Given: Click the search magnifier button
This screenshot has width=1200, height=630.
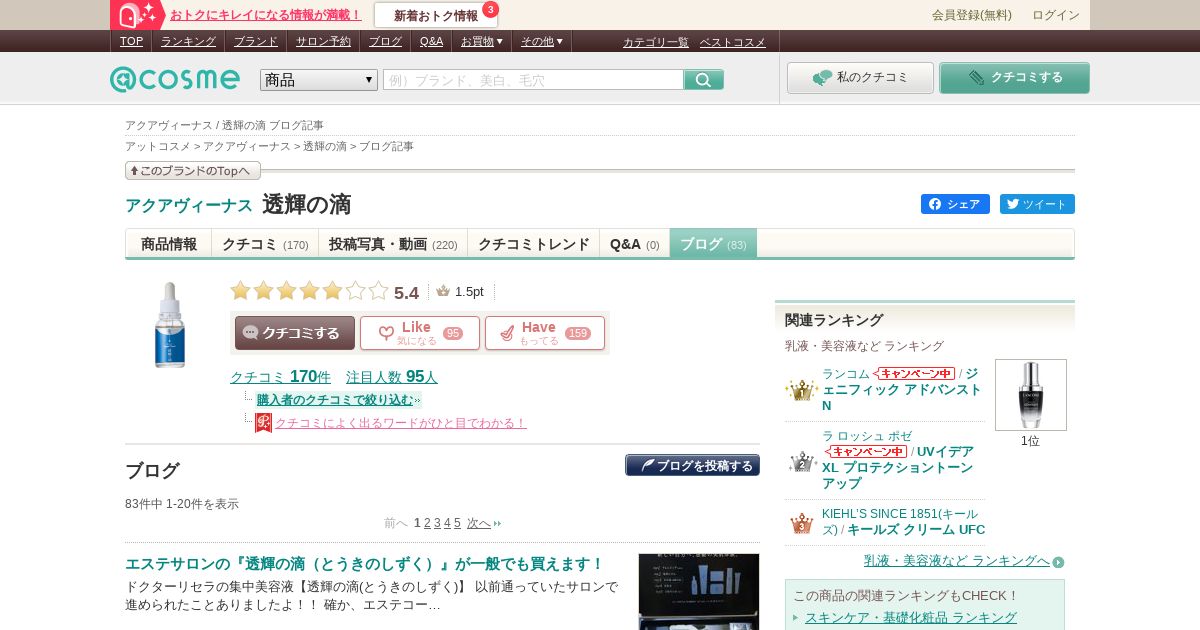Looking at the screenshot, I should coord(704,80).
